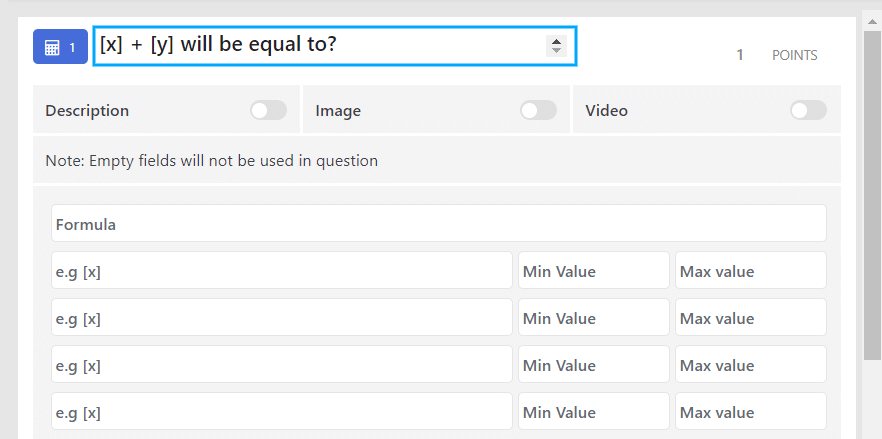
Task: Turn on the Image toggle
Action: click(x=538, y=110)
